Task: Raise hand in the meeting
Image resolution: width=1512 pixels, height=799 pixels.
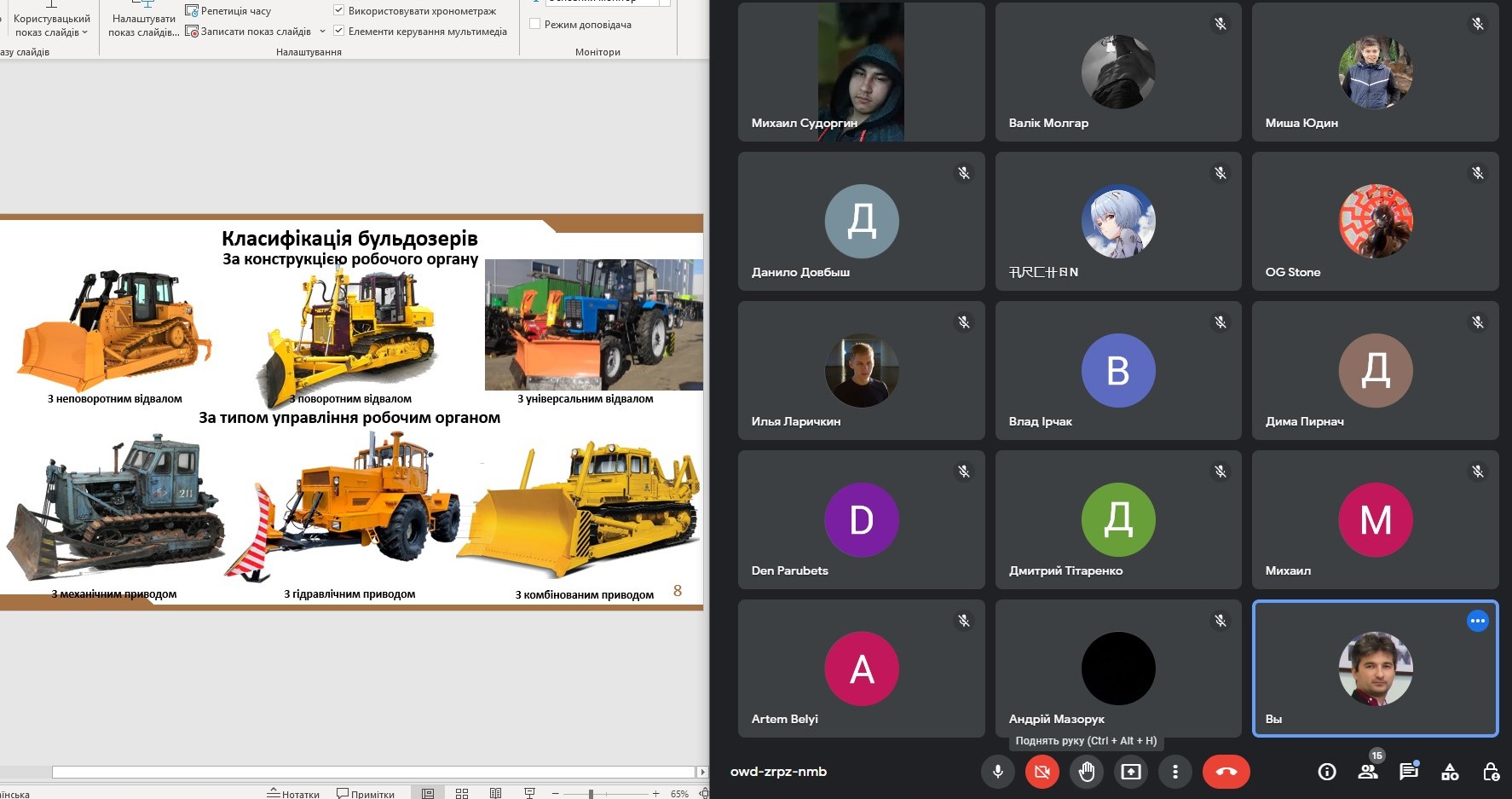Action: pos(1087,772)
